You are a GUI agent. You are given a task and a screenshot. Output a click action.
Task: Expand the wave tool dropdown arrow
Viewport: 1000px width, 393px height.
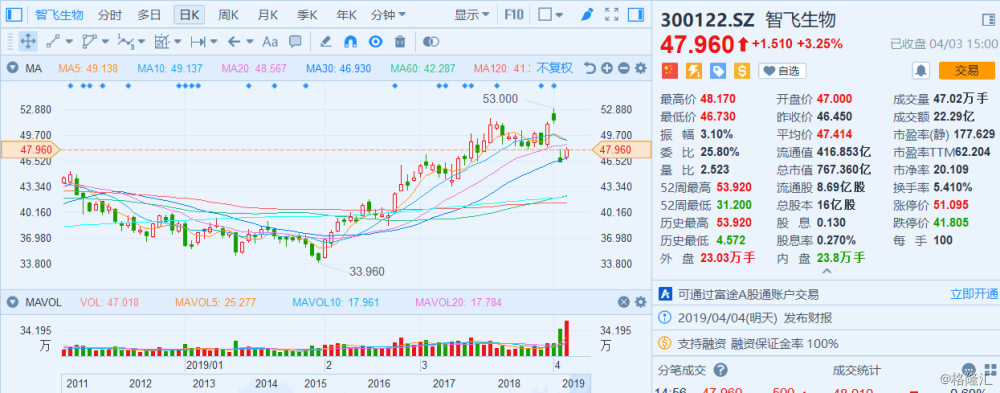click(141, 42)
